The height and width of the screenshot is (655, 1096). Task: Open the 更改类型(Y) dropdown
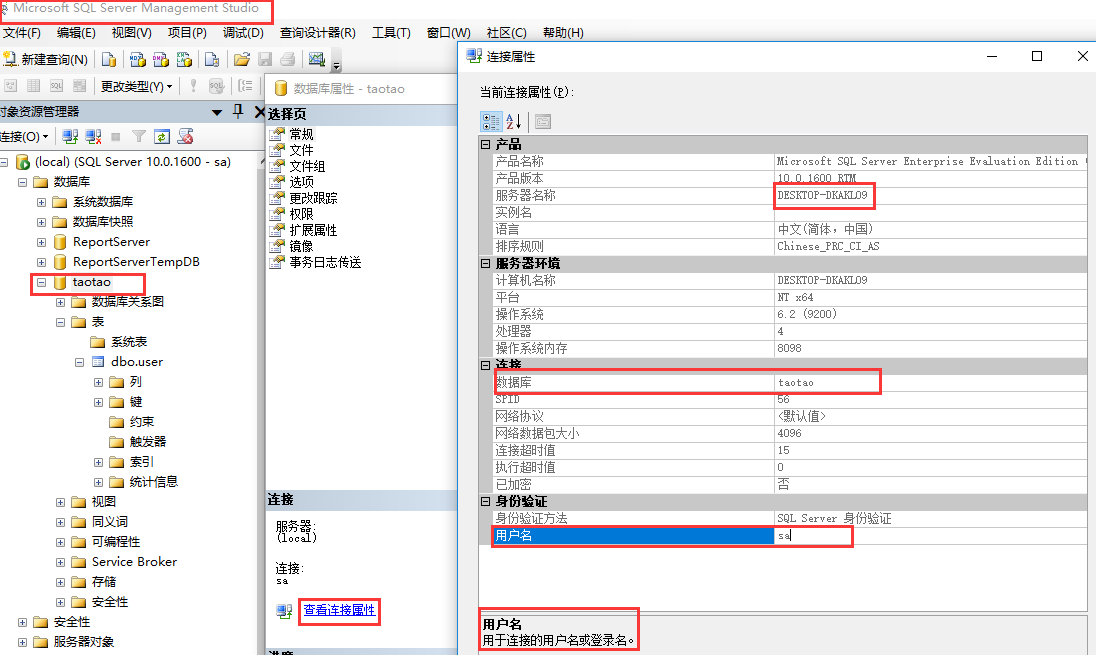[136, 86]
